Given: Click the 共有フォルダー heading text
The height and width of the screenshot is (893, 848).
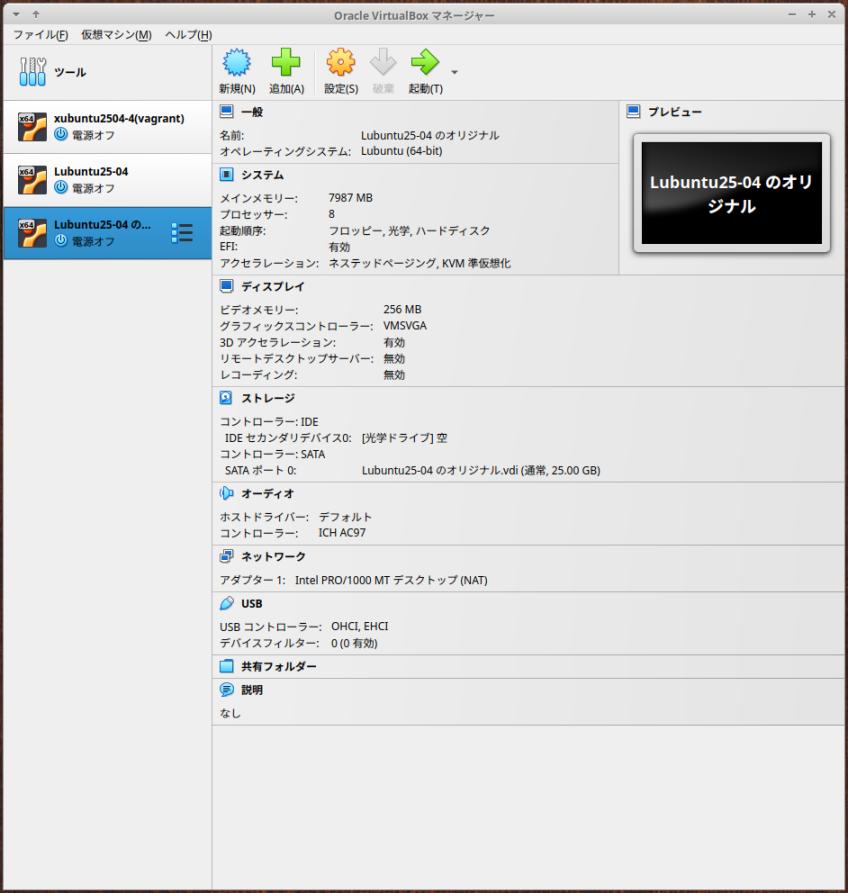Looking at the screenshot, I should (x=278, y=666).
